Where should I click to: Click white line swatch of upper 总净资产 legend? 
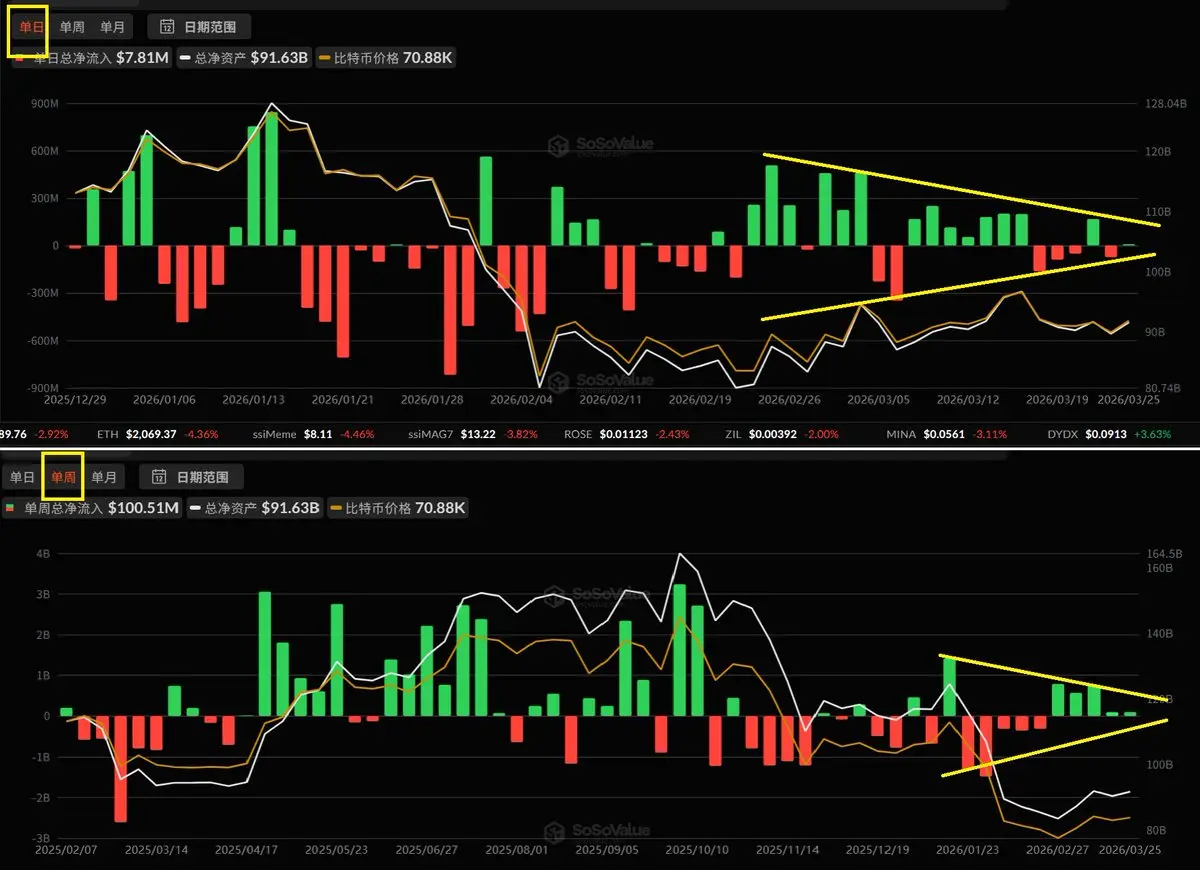pos(187,59)
